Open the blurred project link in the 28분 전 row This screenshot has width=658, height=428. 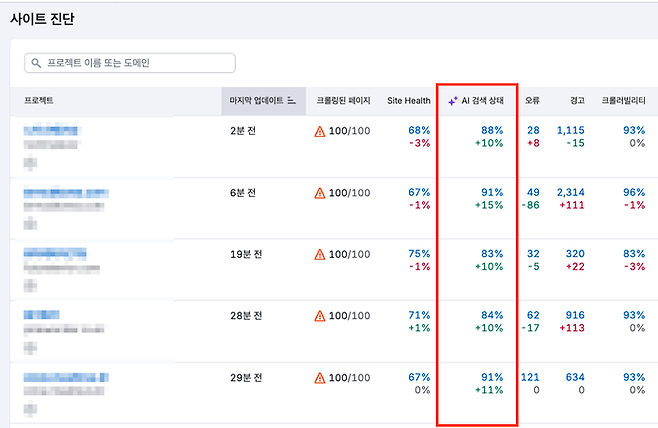pyautogui.click(x=42, y=315)
